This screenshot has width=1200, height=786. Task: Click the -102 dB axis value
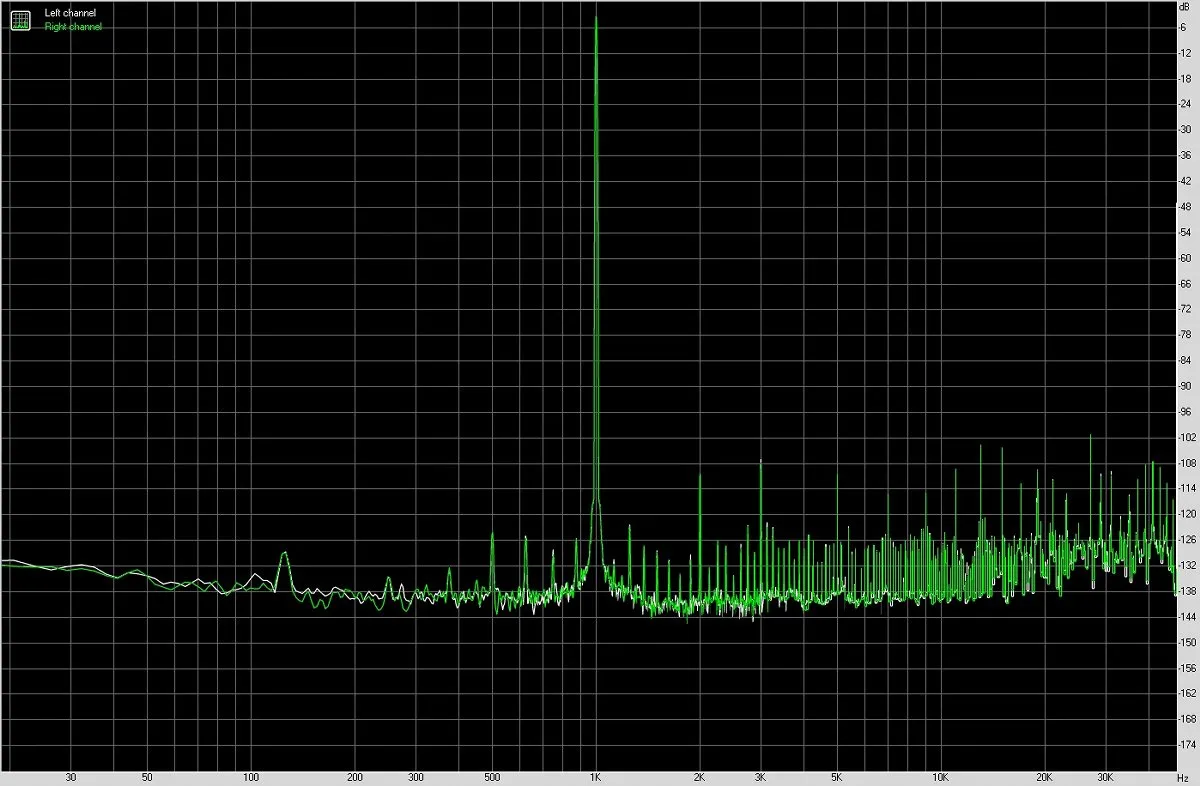[x=1187, y=437]
